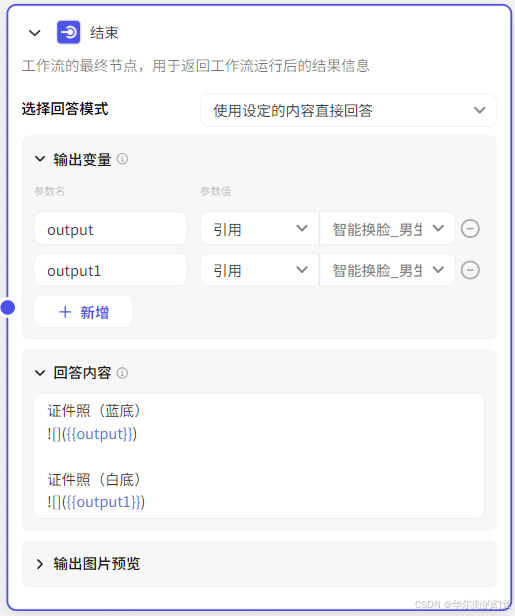Open the 选择回答模式 dropdown
The height and width of the screenshot is (616, 515).
(348, 110)
